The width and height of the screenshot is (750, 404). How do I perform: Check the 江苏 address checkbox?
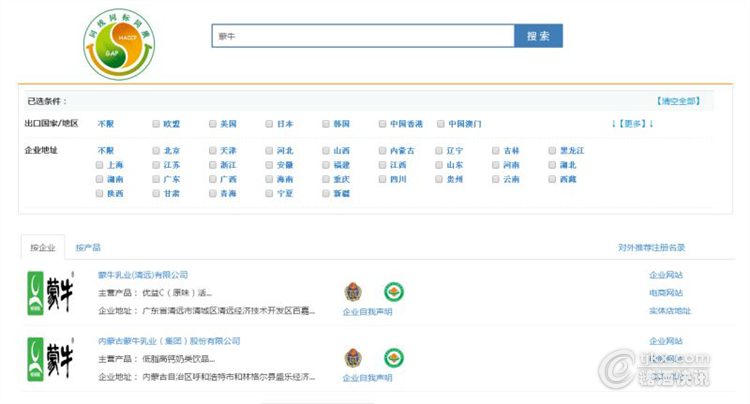[156, 165]
